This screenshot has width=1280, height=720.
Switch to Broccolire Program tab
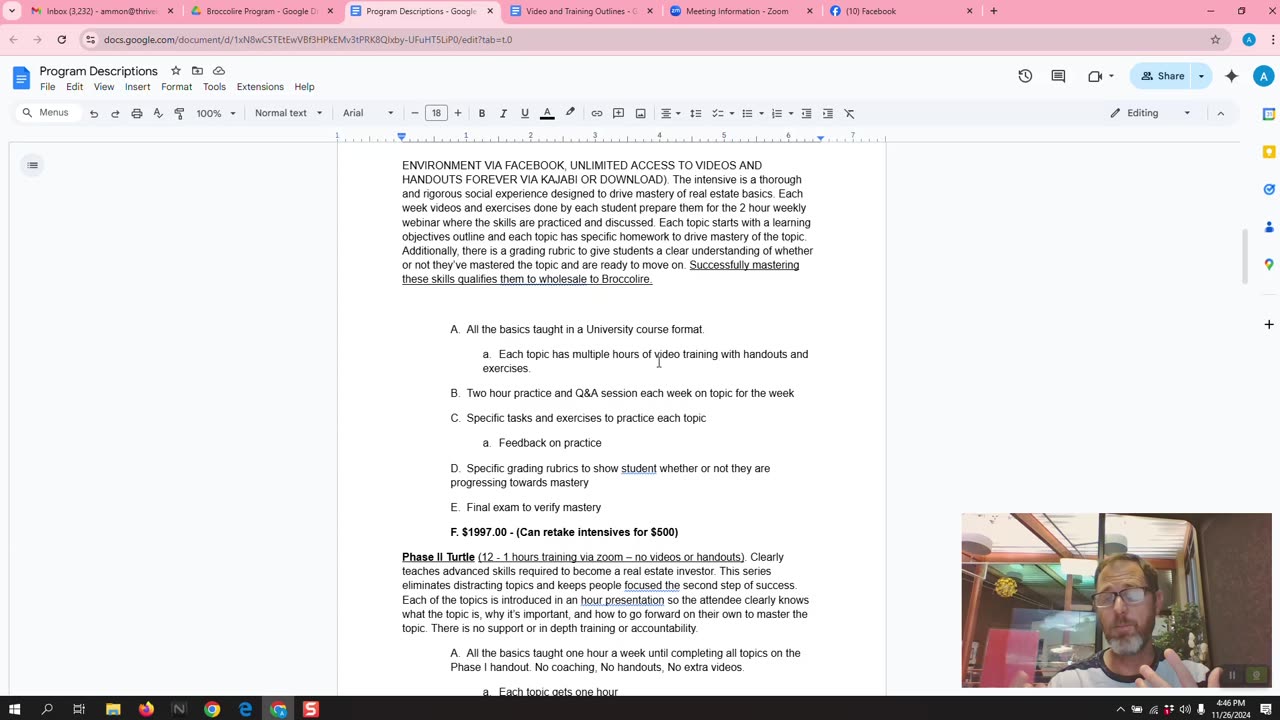pyautogui.click(x=262, y=11)
